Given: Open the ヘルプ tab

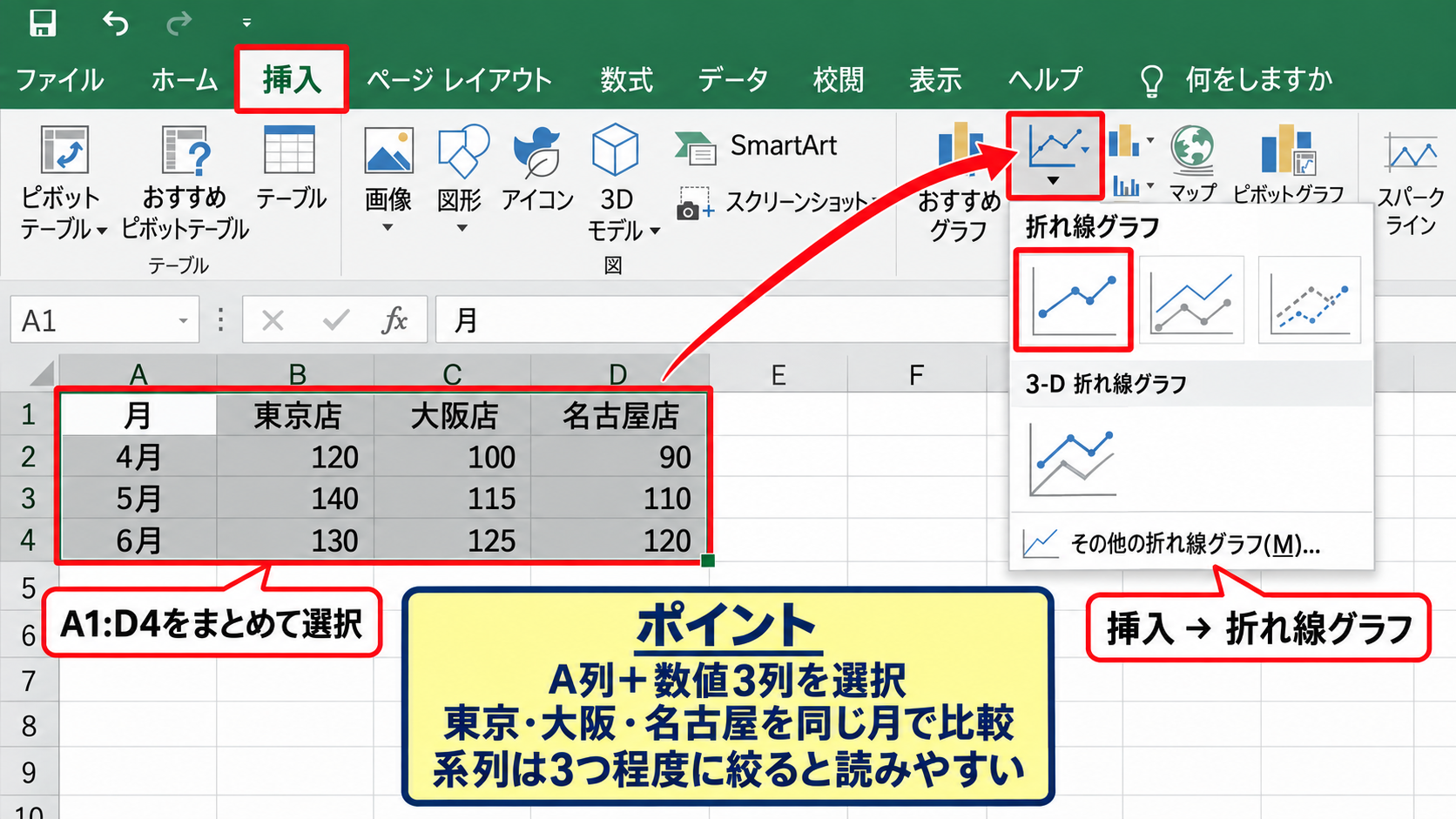Looking at the screenshot, I should (x=1045, y=80).
